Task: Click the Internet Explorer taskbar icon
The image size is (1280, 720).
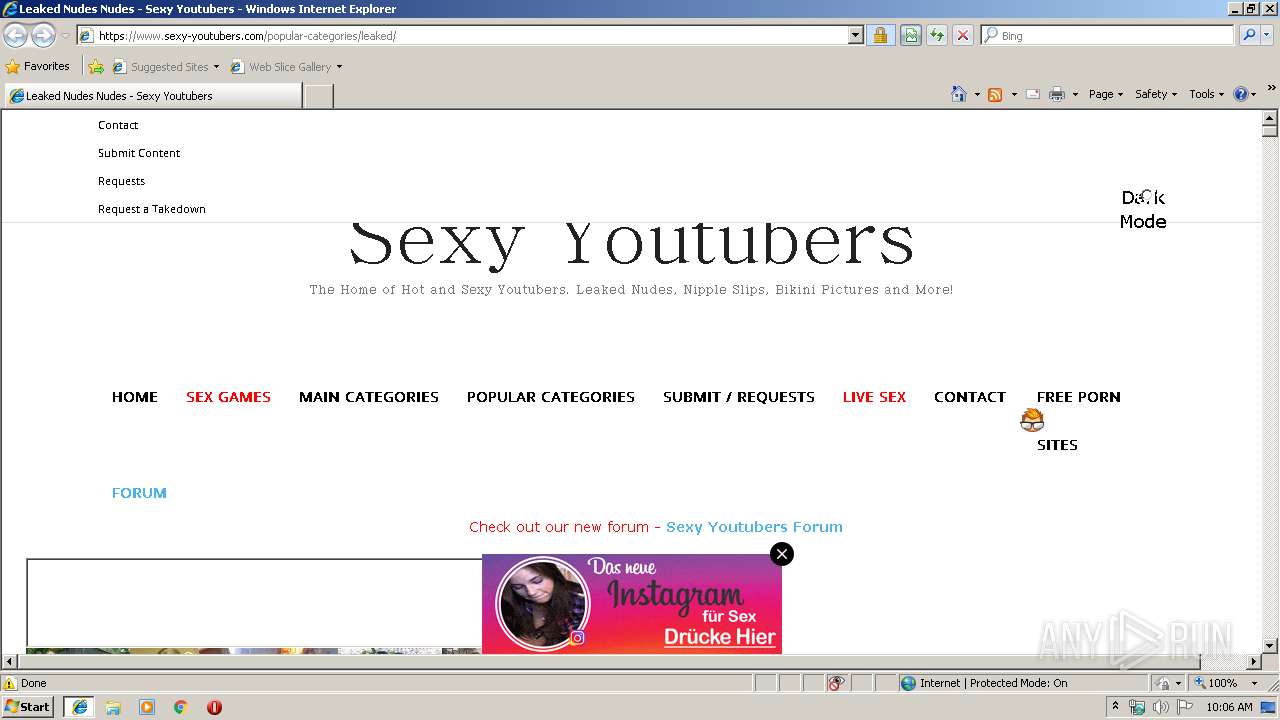Action: point(79,707)
